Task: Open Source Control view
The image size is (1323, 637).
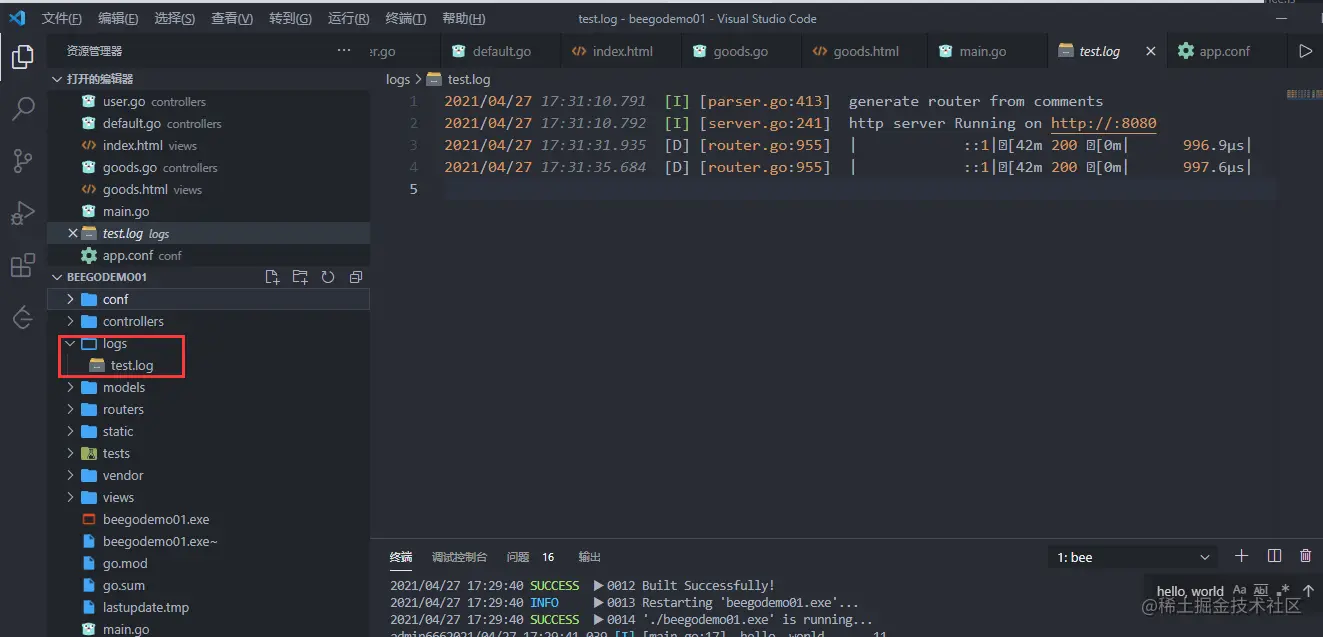Action: (23, 160)
